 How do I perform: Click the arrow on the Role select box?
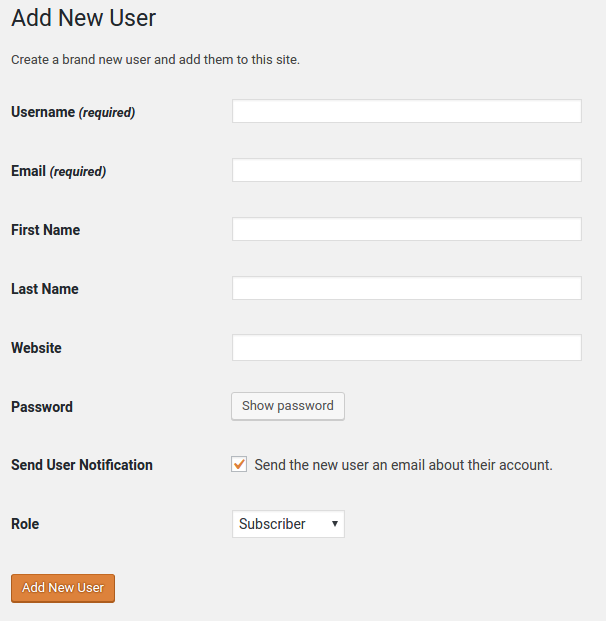click(x=334, y=524)
